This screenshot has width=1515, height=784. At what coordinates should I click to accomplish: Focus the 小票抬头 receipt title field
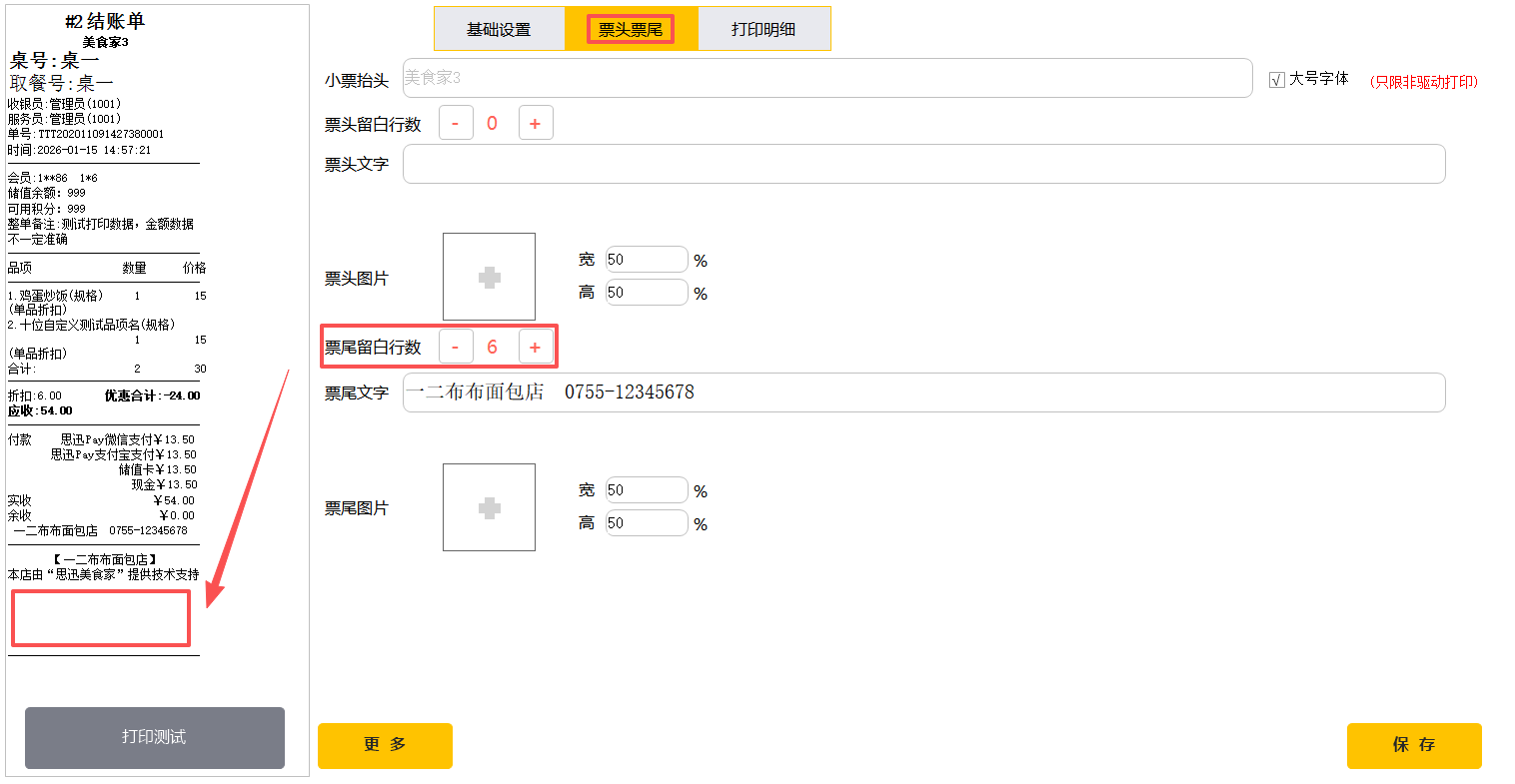pyautogui.click(x=826, y=78)
